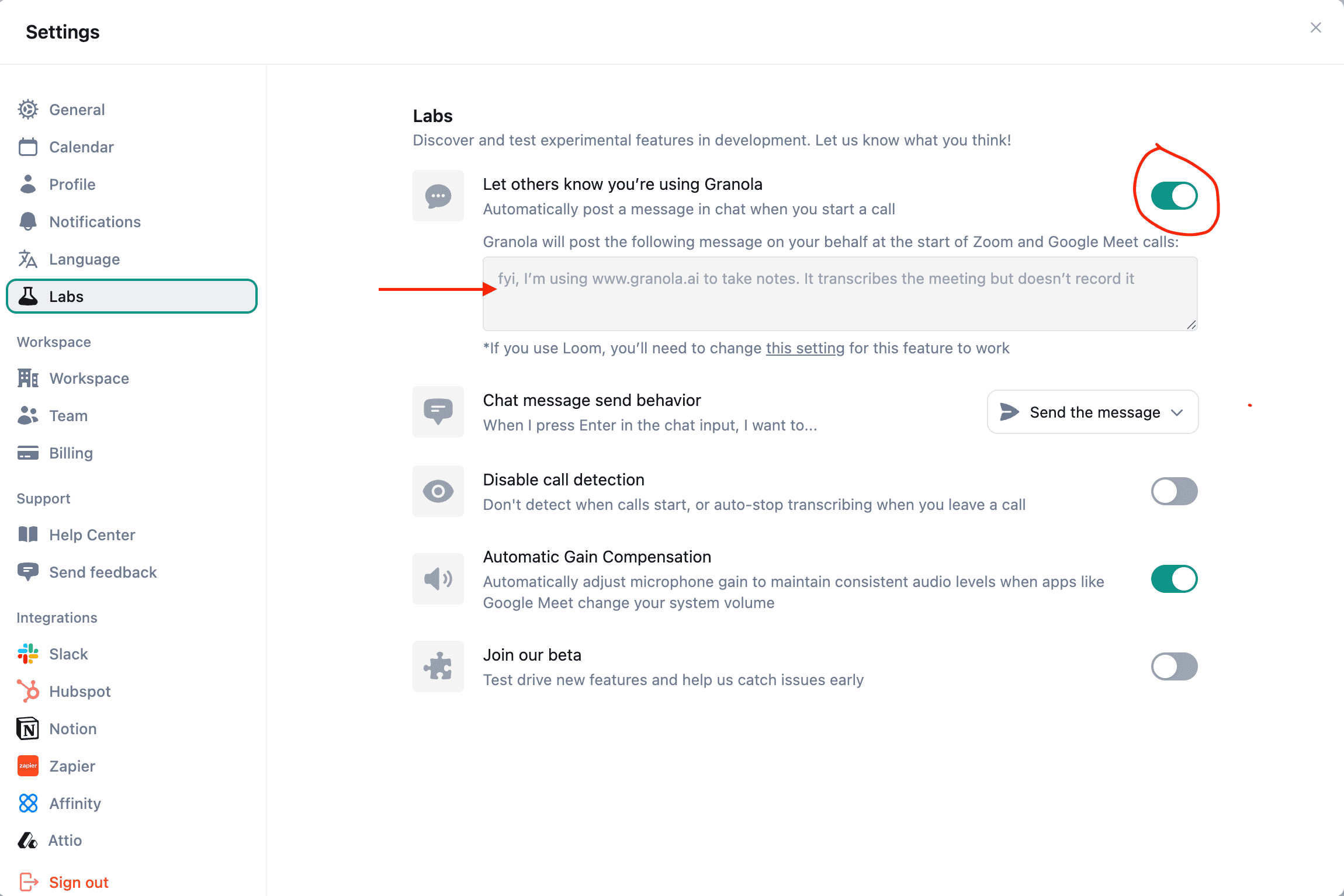Enable Disable call detection switch
This screenshot has width=1344, height=896.
point(1174,491)
